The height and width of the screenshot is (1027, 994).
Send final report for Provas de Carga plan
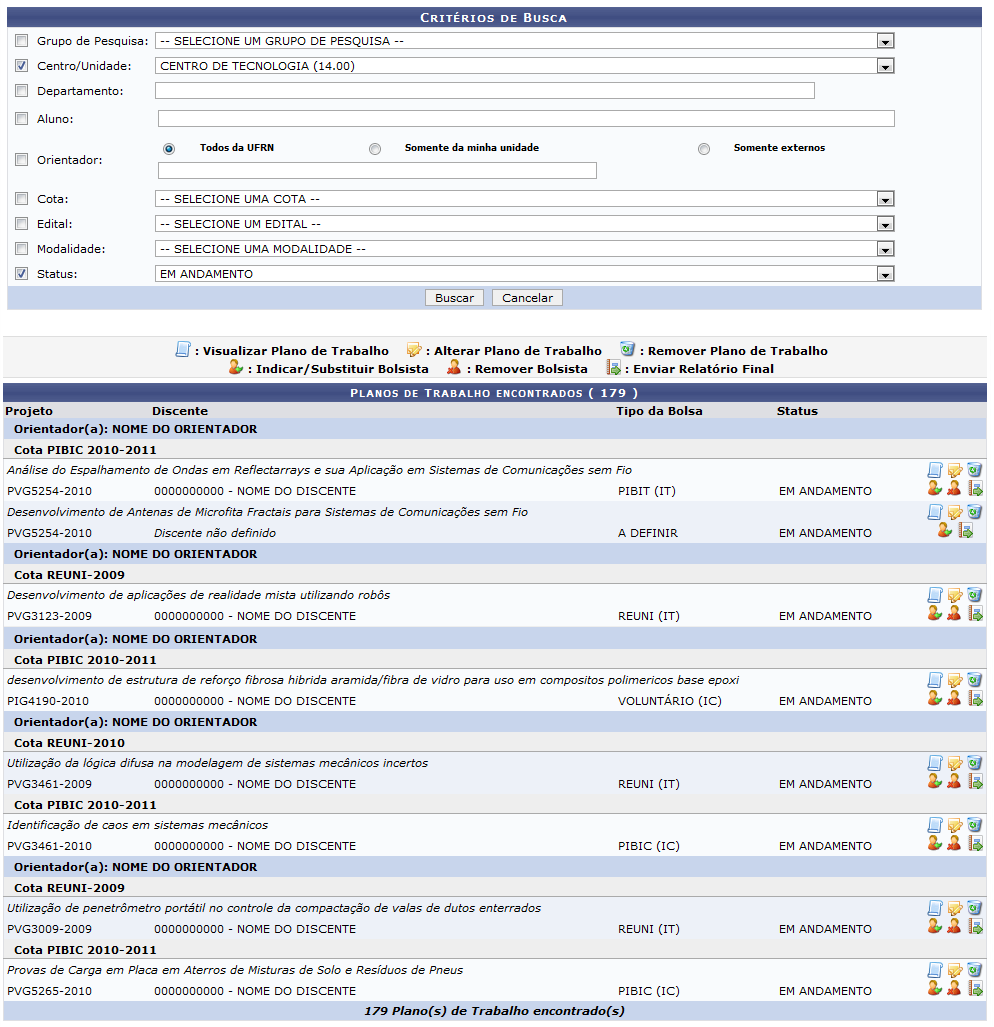click(975, 988)
